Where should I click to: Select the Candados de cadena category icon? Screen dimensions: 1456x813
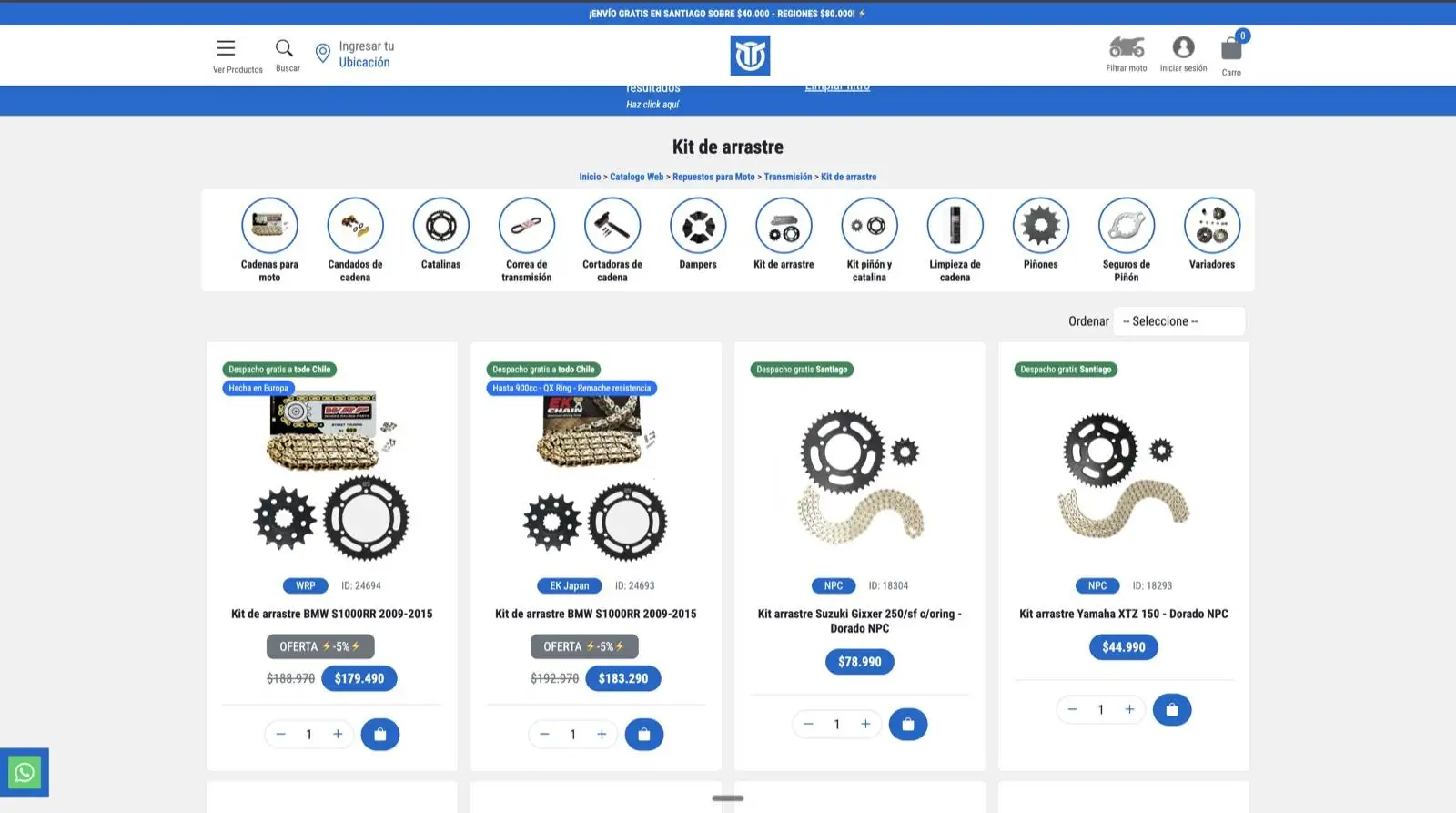(x=355, y=225)
